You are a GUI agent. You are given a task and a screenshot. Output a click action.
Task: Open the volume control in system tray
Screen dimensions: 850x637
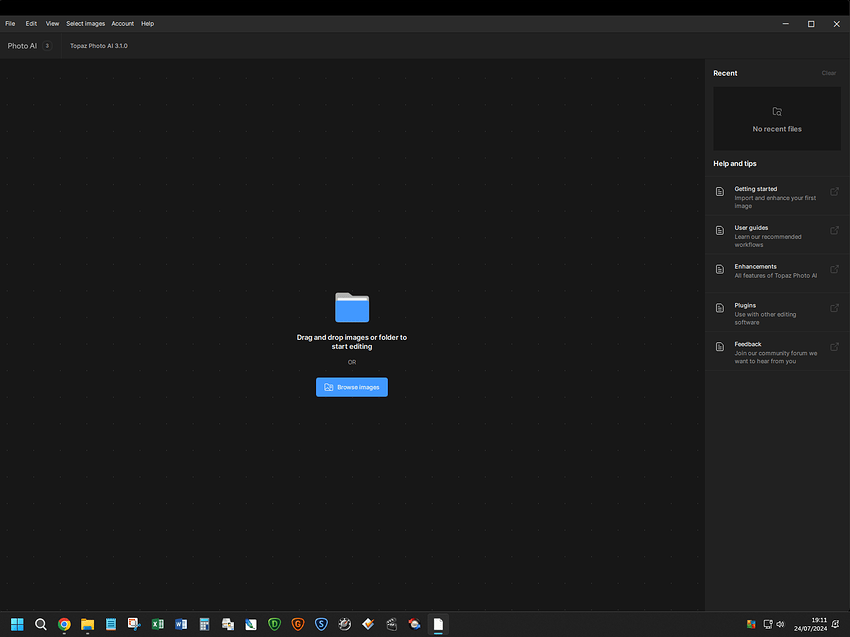[x=780, y=625]
